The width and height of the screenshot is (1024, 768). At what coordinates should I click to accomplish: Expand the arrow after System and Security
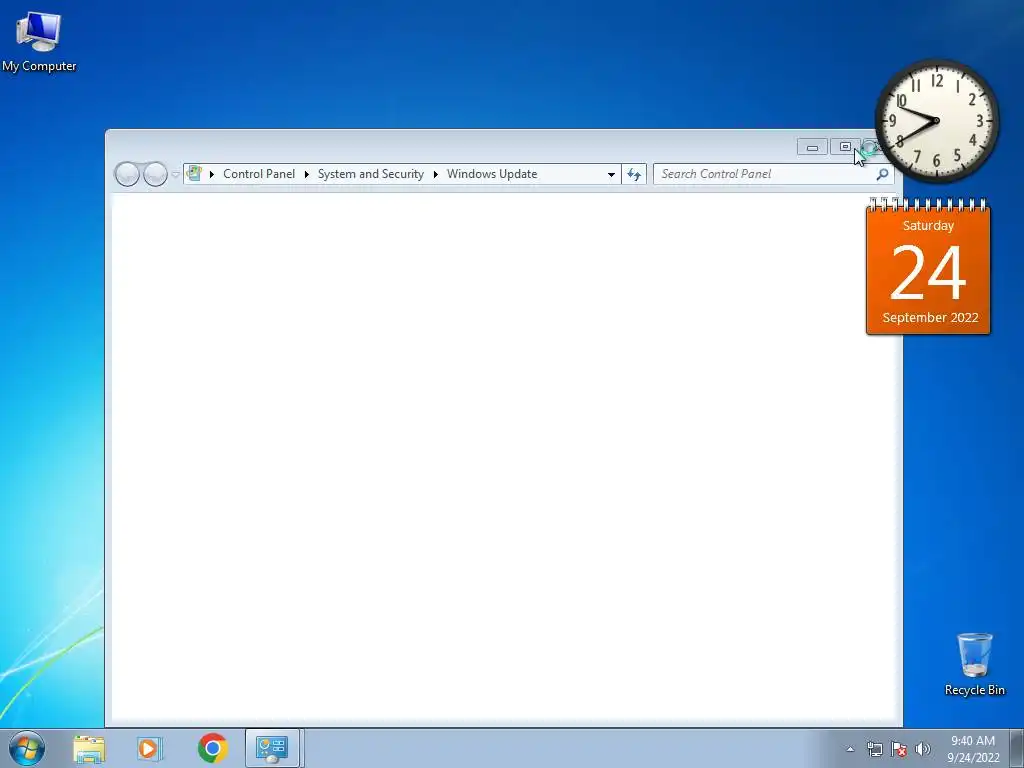(x=436, y=174)
